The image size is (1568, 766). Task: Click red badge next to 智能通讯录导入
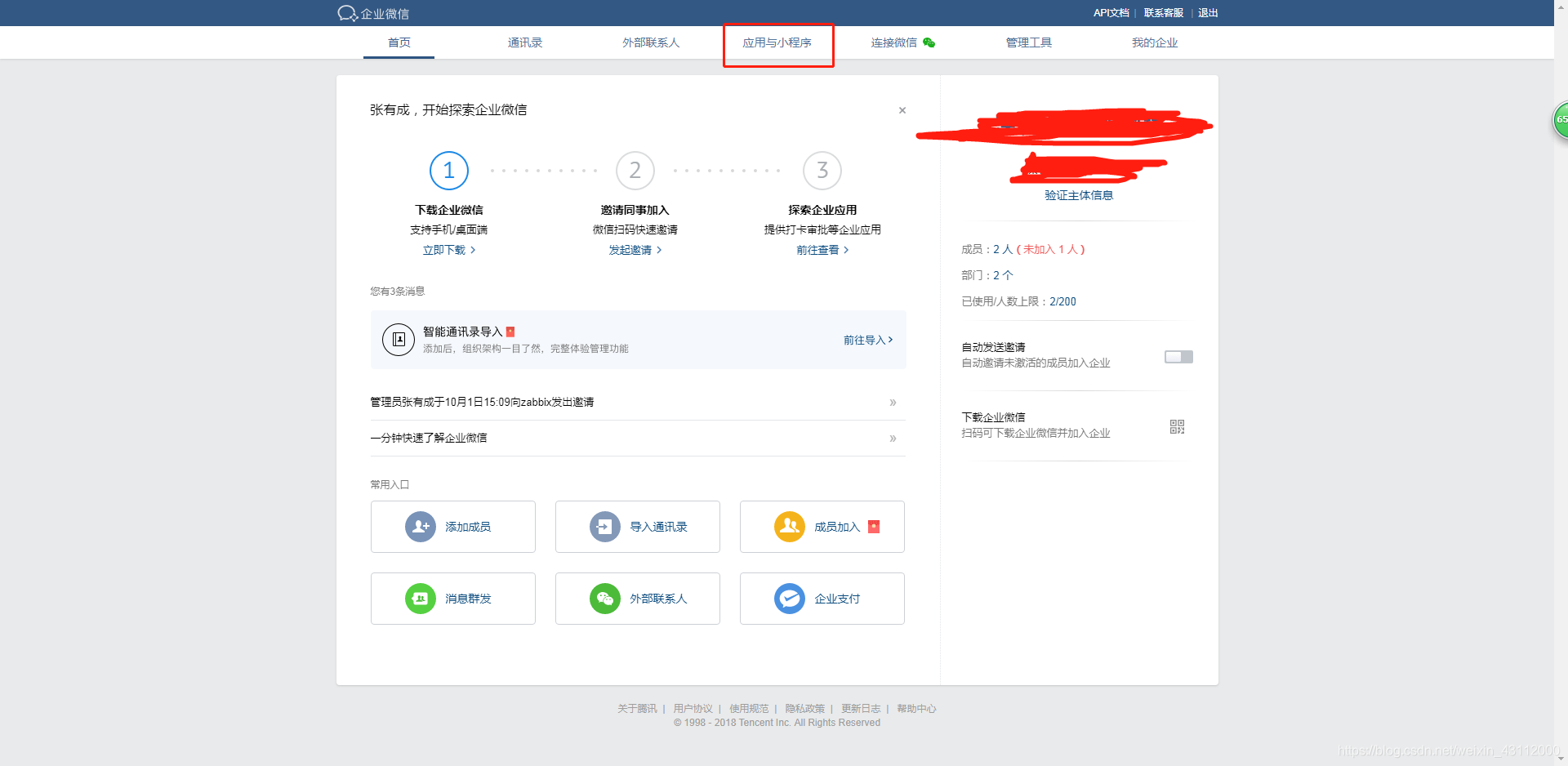pos(510,332)
